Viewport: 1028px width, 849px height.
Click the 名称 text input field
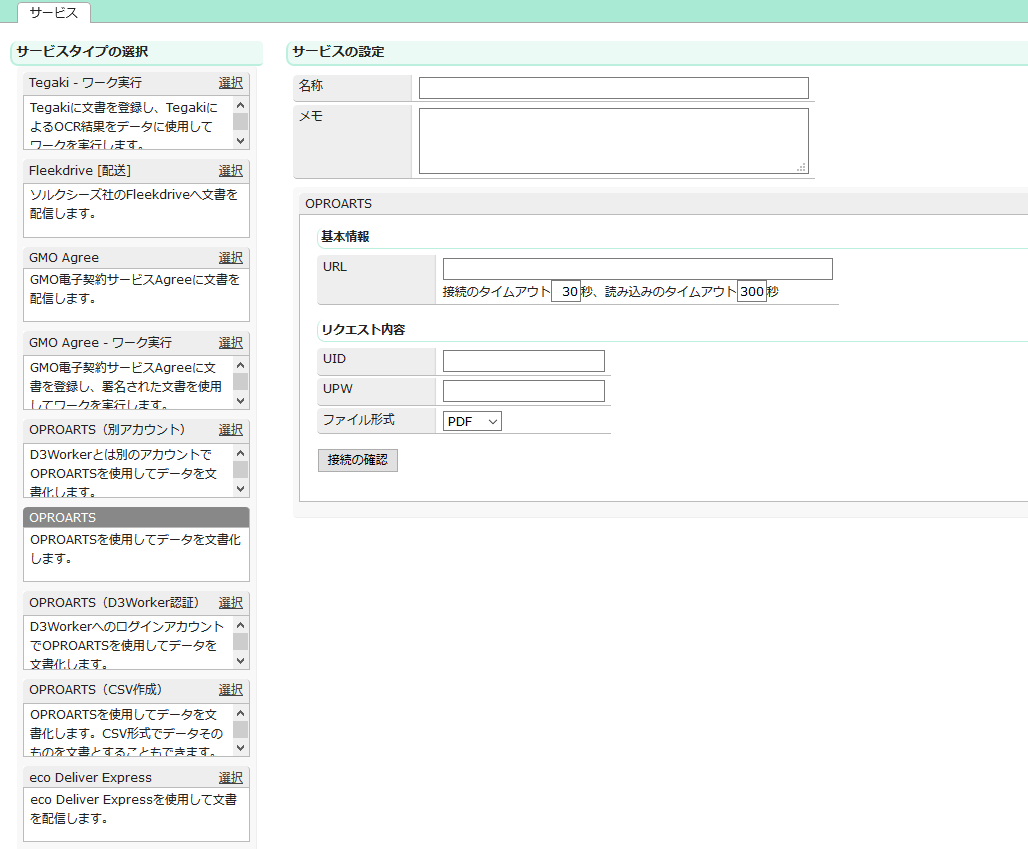coord(613,88)
